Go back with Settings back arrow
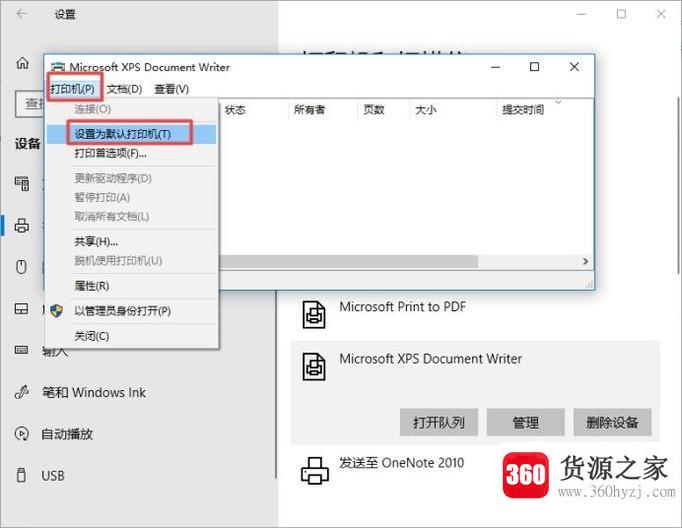This screenshot has height=528, width=682. click(22, 14)
